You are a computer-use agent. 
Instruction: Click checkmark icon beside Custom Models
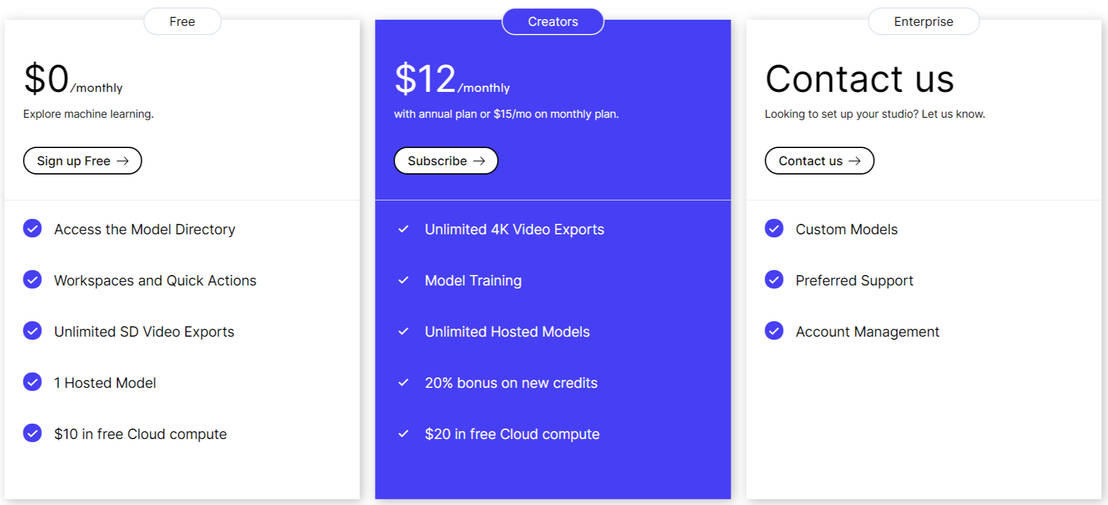(x=774, y=229)
